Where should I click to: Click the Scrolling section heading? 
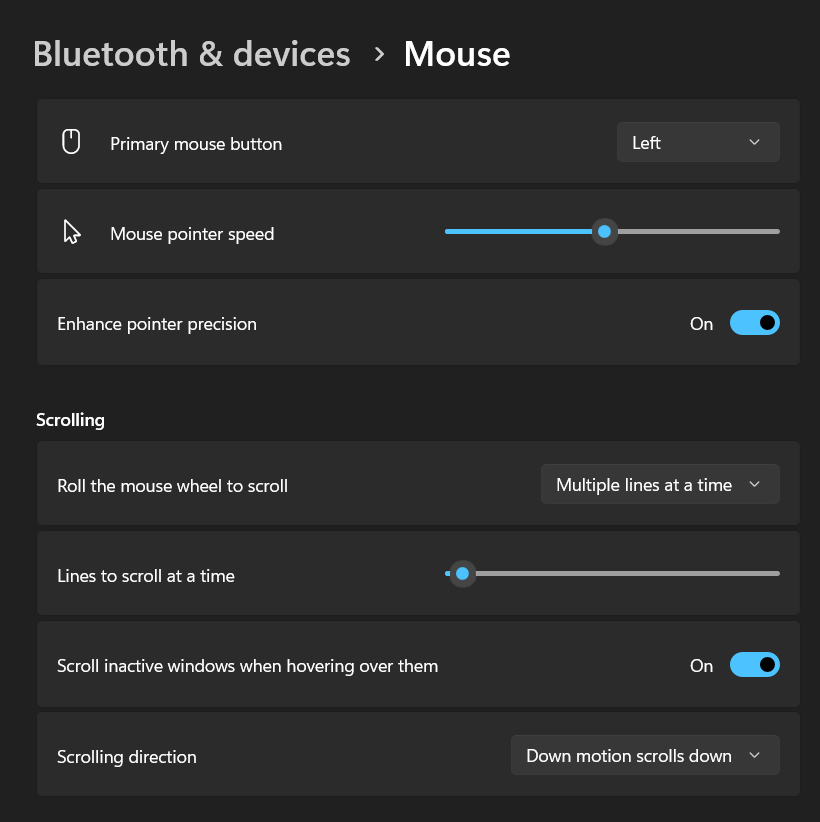[70, 420]
